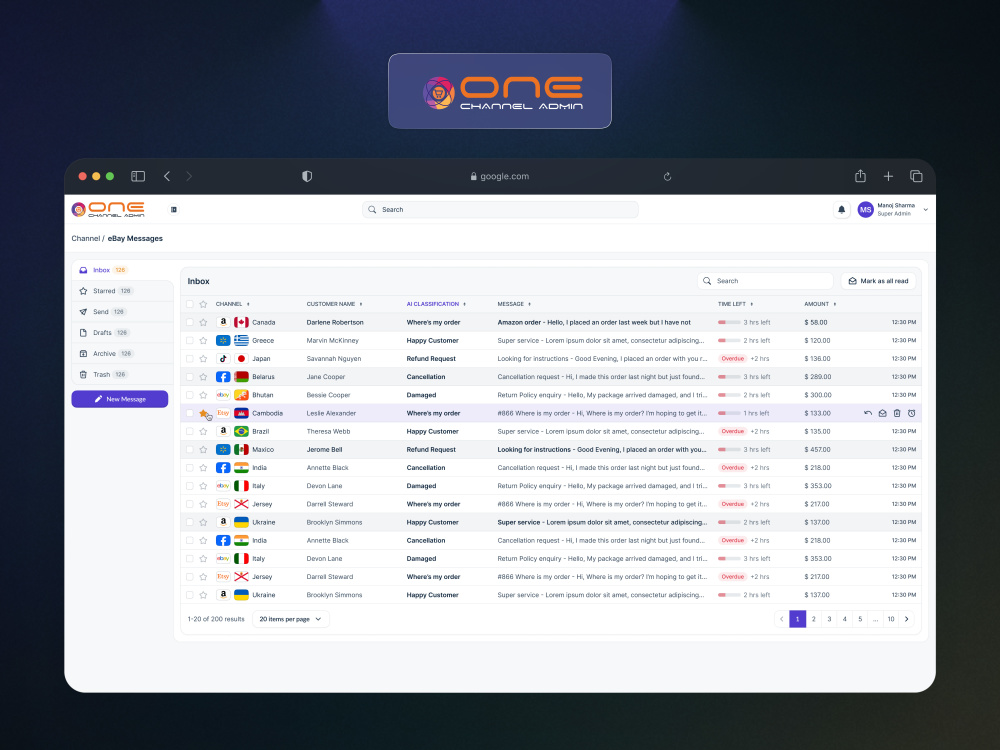Click the time-left progress bar in Cambodia row
This screenshot has width=1000, height=750.
[729, 413]
